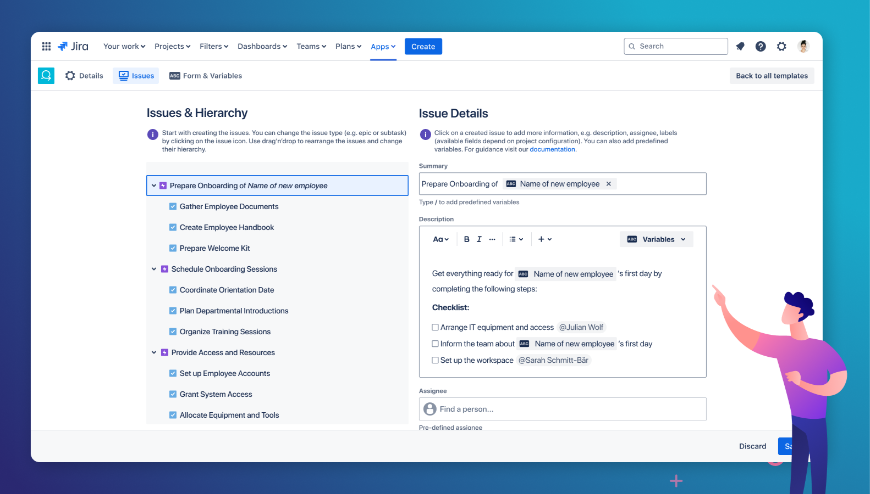The width and height of the screenshot is (870, 494).
Task: Click info icon under Issues & Hierarchy
Action: coord(153,134)
